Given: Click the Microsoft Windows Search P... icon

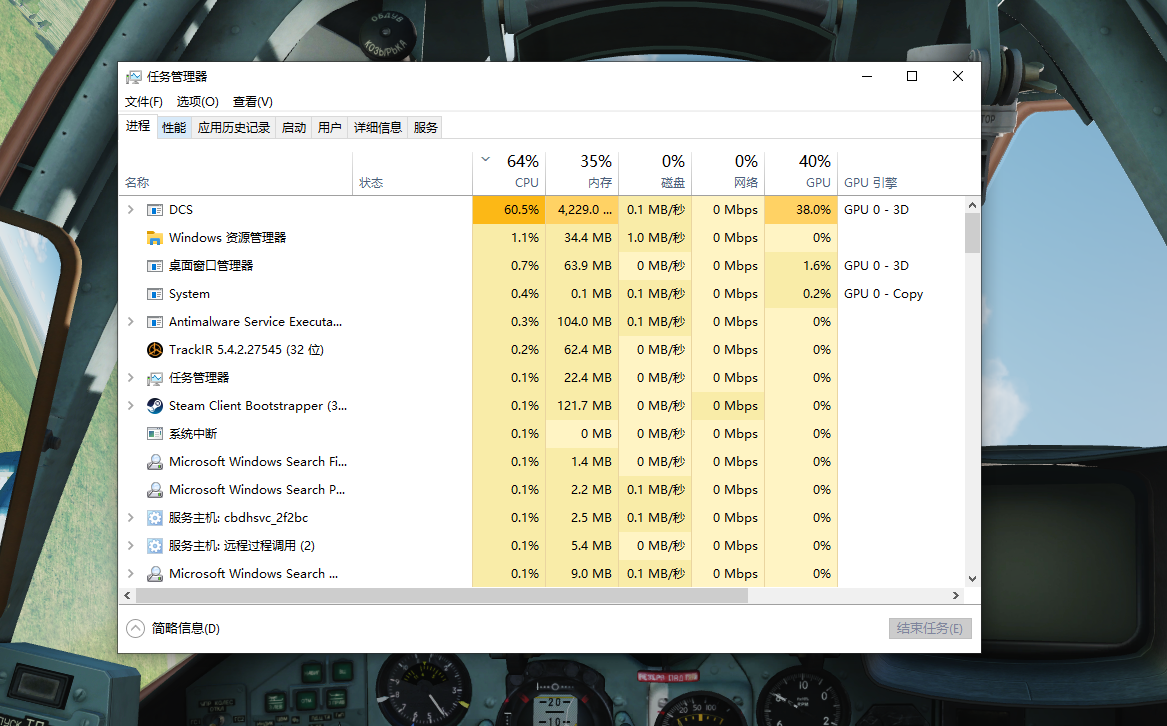Looking at the screenshot, I should pos(155,490).
